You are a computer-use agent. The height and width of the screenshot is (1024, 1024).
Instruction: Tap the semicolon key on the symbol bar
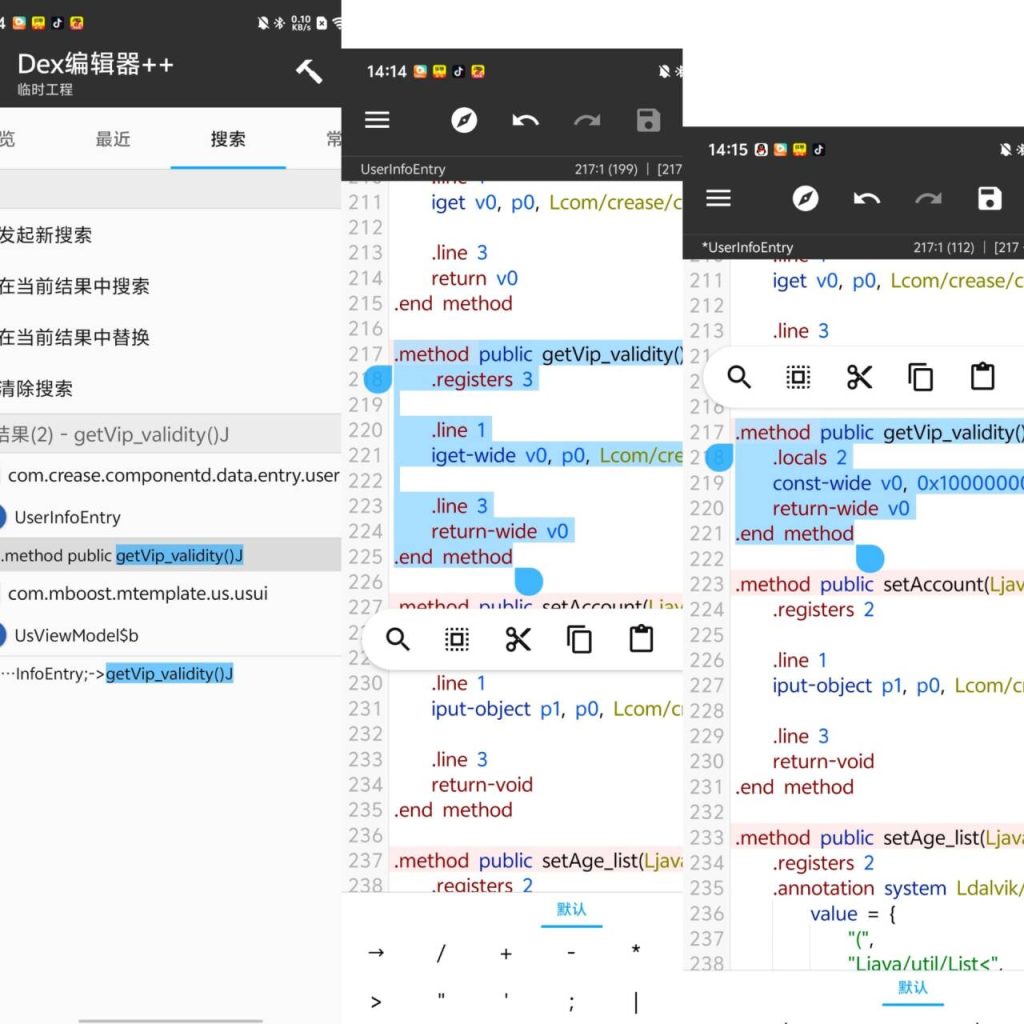tap(571, 1002)
